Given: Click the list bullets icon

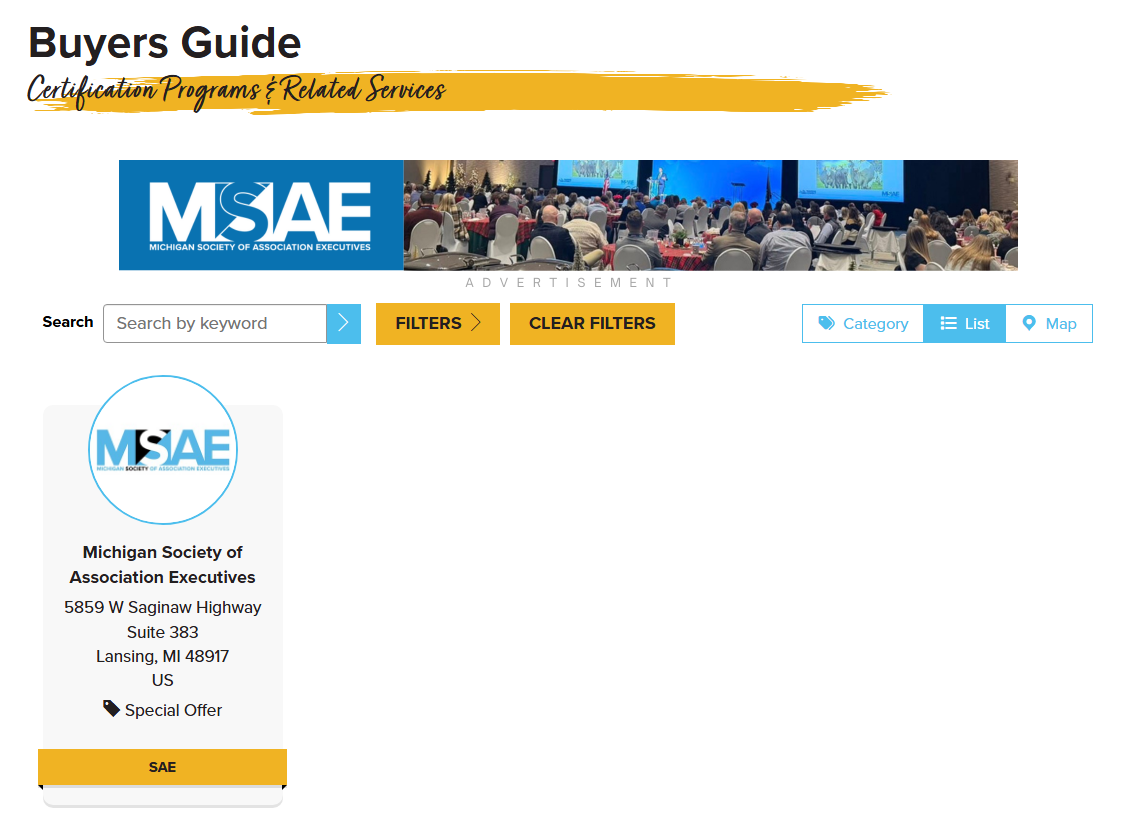Looking at the screenshot, I should pos(948,323).
